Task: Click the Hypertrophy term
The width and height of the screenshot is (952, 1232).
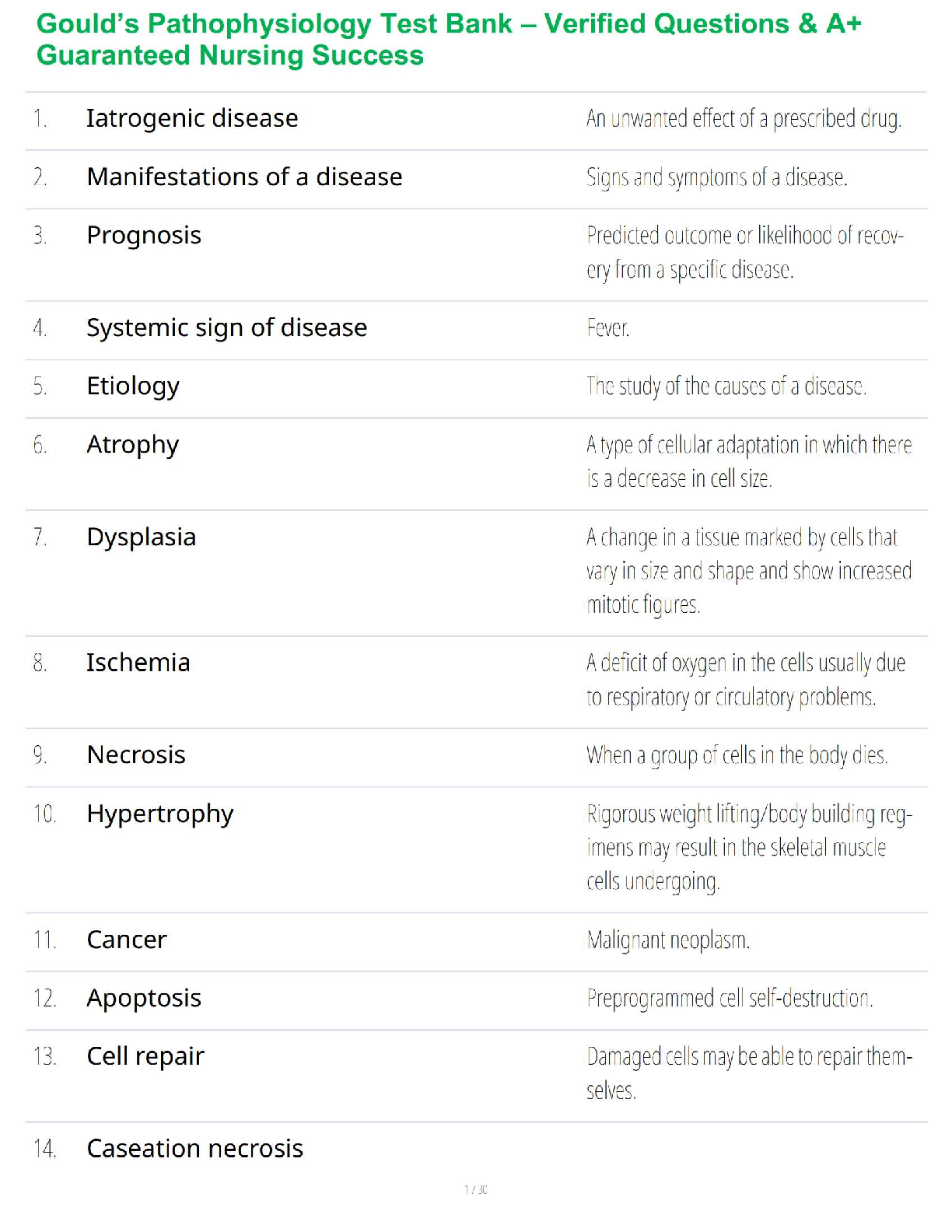Action: click(160, 814)
